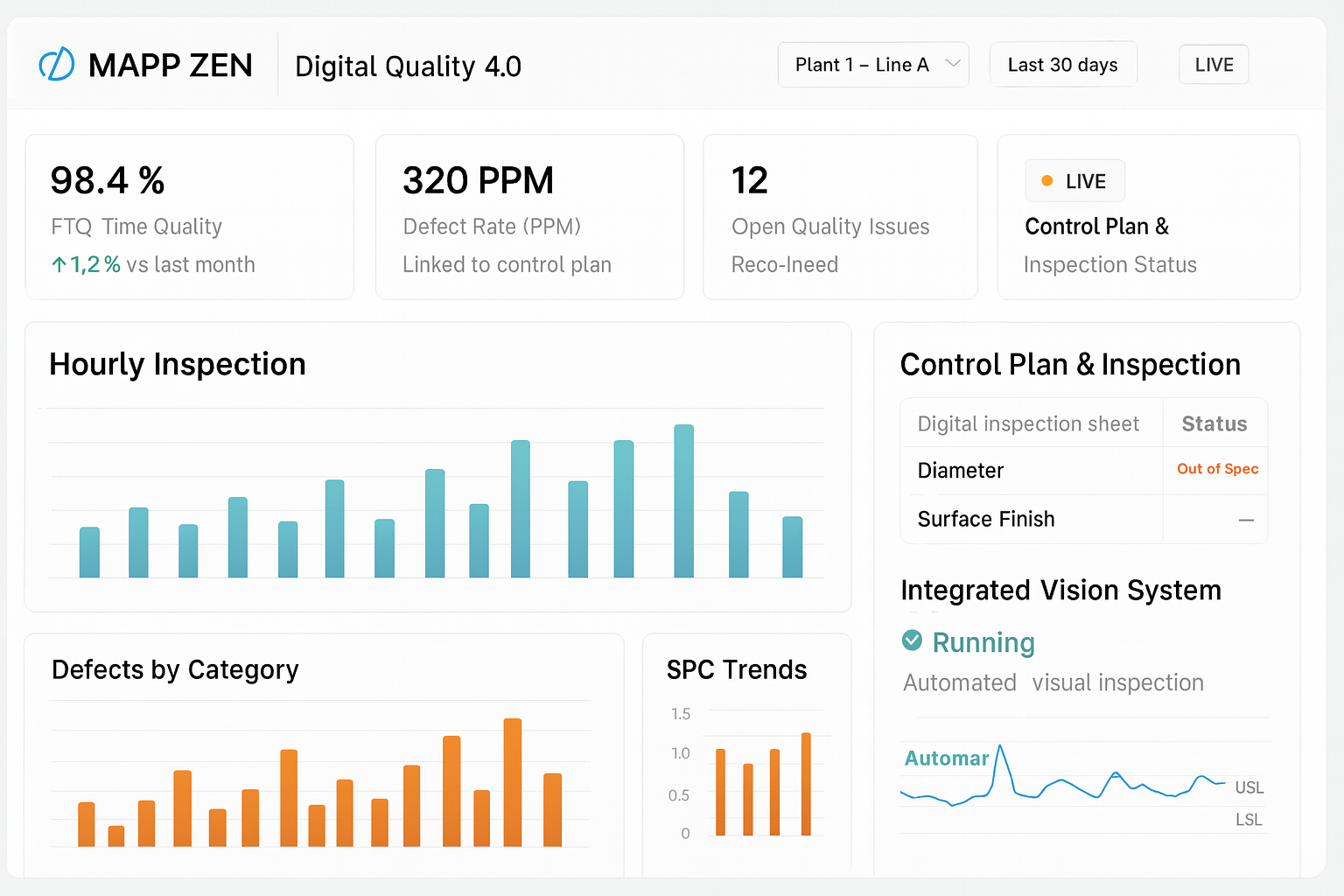Click the Status column header
The width and height of the screenshot is (1344, 896).
[1214, 424]
